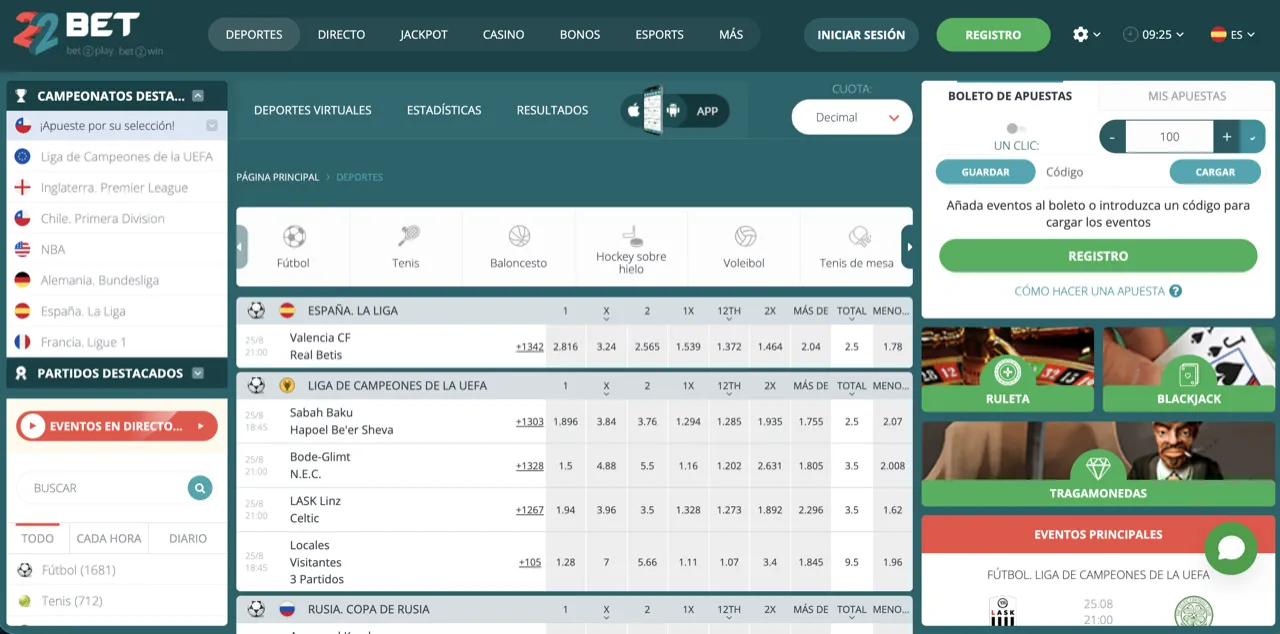Open the Directo menu
The height and width of the screenshot is (634, 1280).
[x=341, y=34]
